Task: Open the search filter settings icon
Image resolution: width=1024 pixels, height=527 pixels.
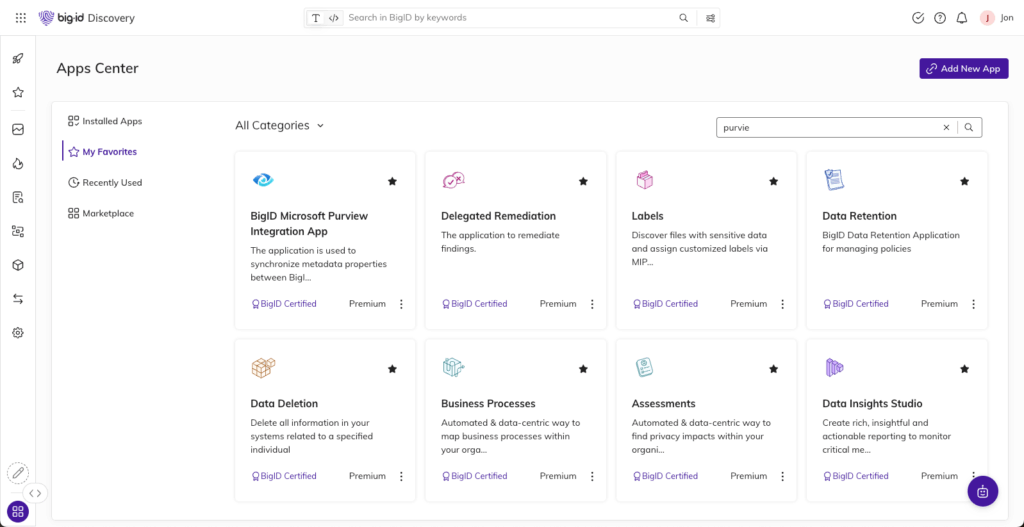Action: [711, 18]
